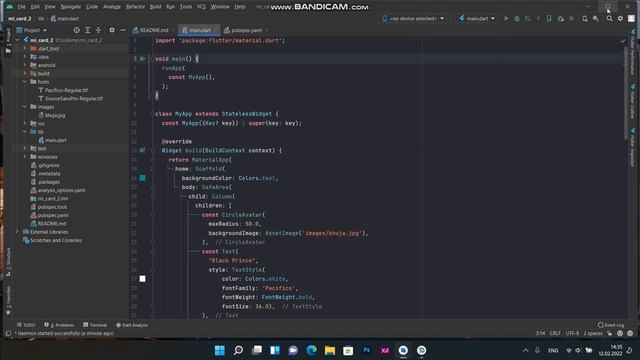Click the inspection status checkmark in the editor
This screenshot has width=640, height=360.
coord(623,41)
